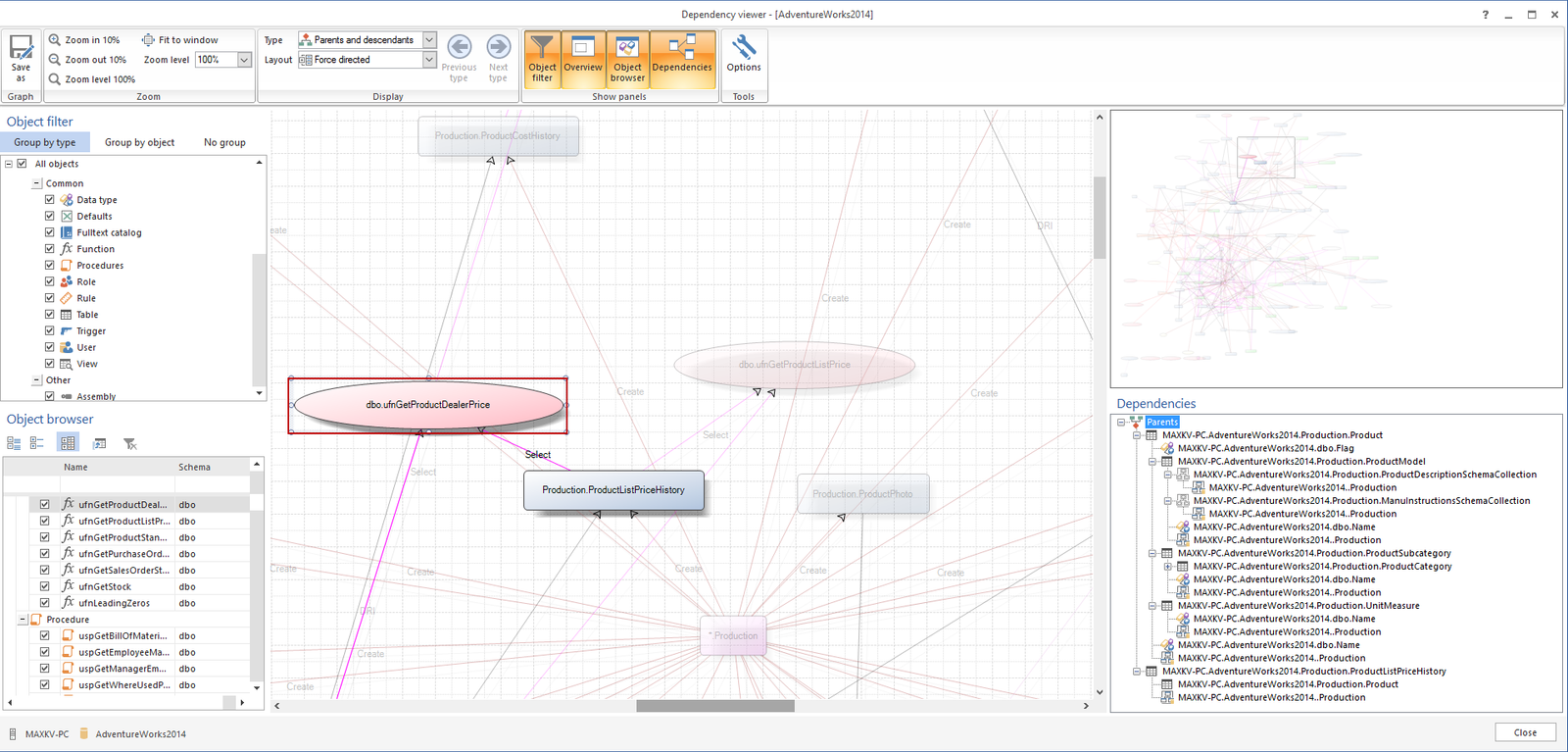Screen dimensions: 1568x752
Task: Toggle the Object filter panel
Action: click(542, 59)
